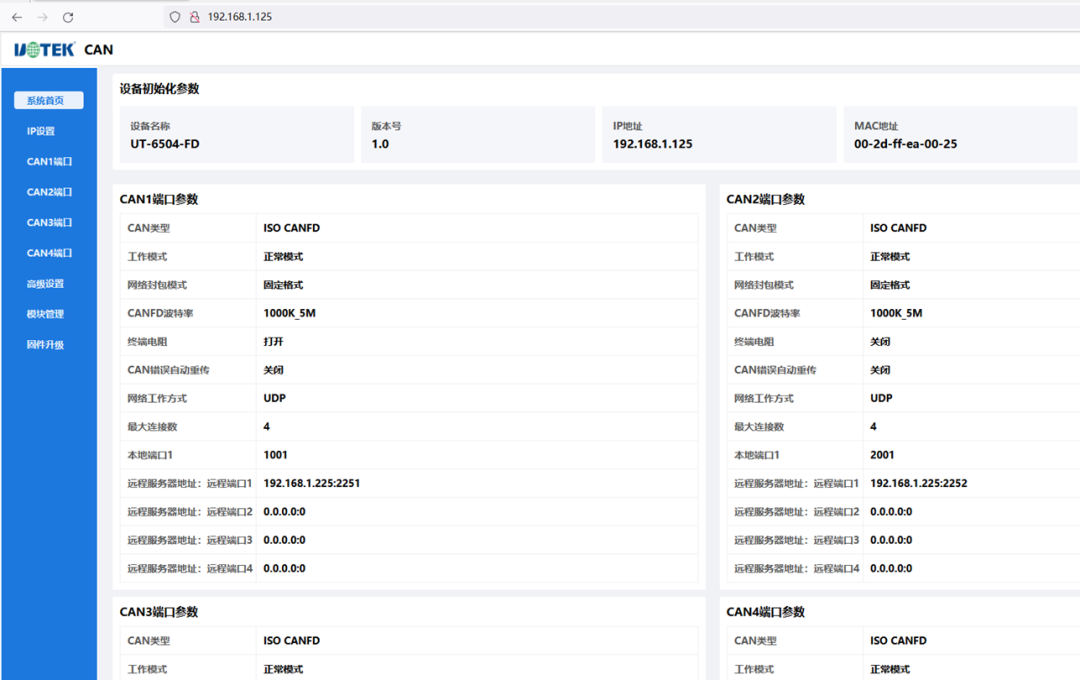Choose CAN4端口 from the left menu

coord(49,253)
